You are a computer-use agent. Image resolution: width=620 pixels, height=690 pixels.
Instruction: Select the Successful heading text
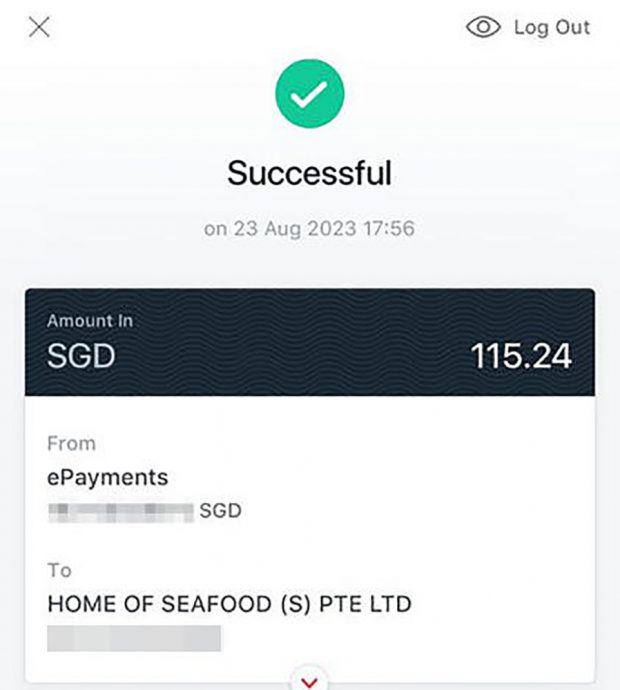coord(310,173)
